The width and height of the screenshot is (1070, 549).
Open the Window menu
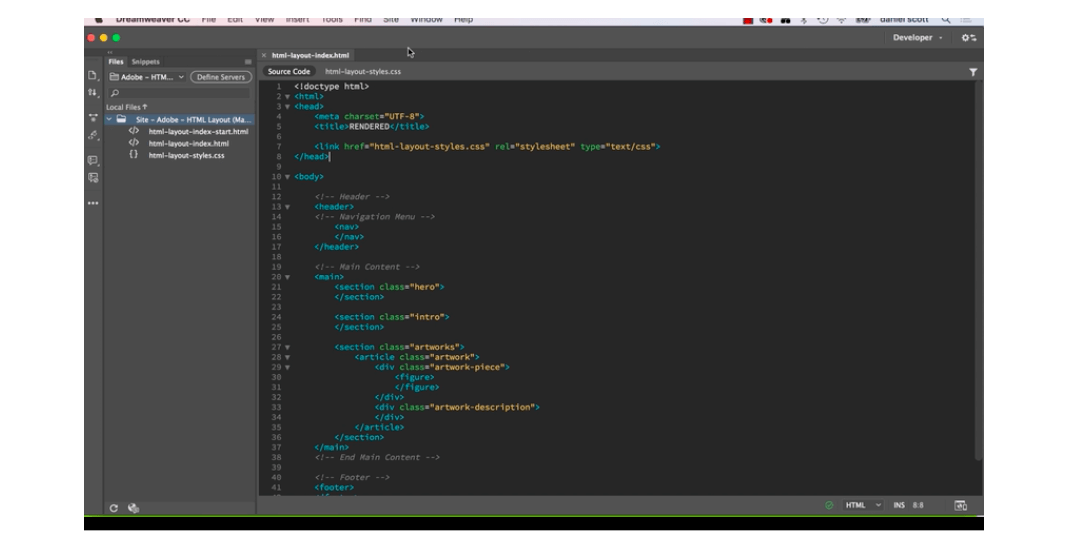426,20
